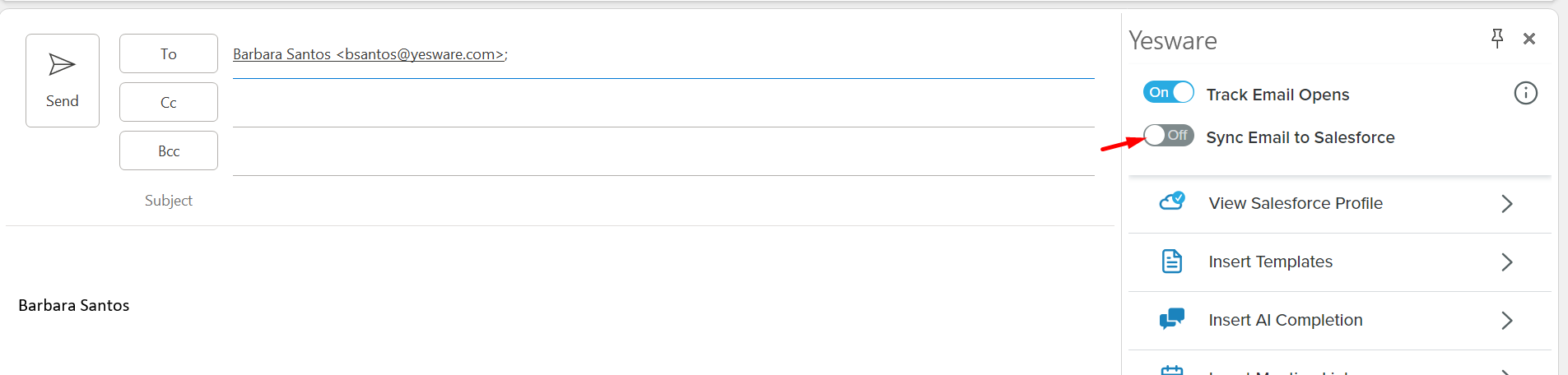Click the AI Completion chat bubbles icon
This screenshot has height=375, width=1568.
pos(1172,319)
